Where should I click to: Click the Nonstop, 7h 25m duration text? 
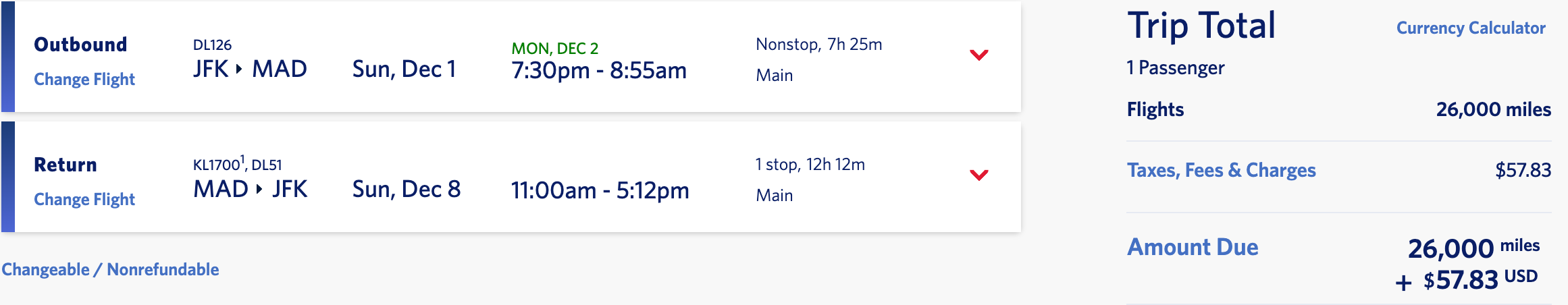(818, 45)
